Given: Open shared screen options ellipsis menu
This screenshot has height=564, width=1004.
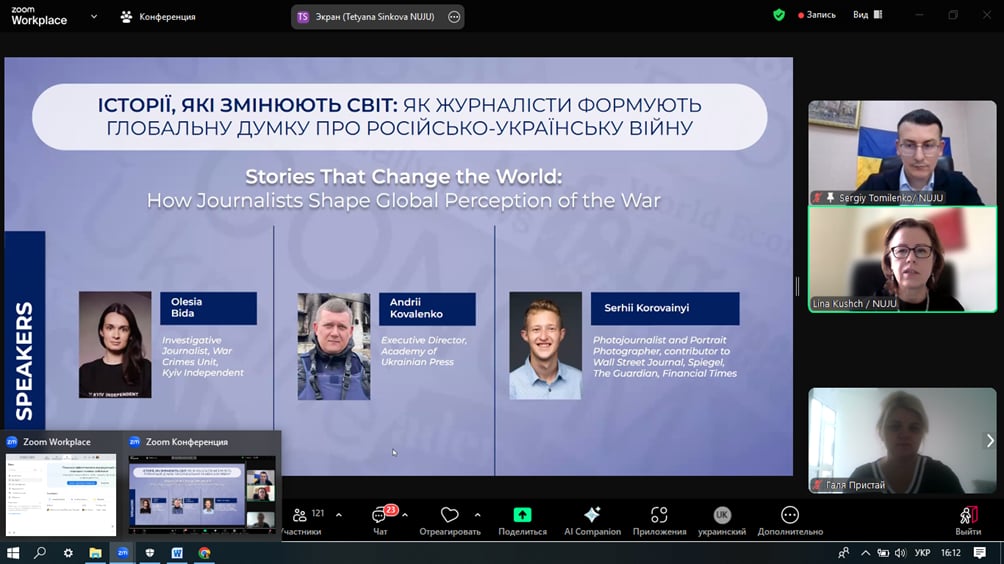Looking at the screenshot, I should (454, 17).
